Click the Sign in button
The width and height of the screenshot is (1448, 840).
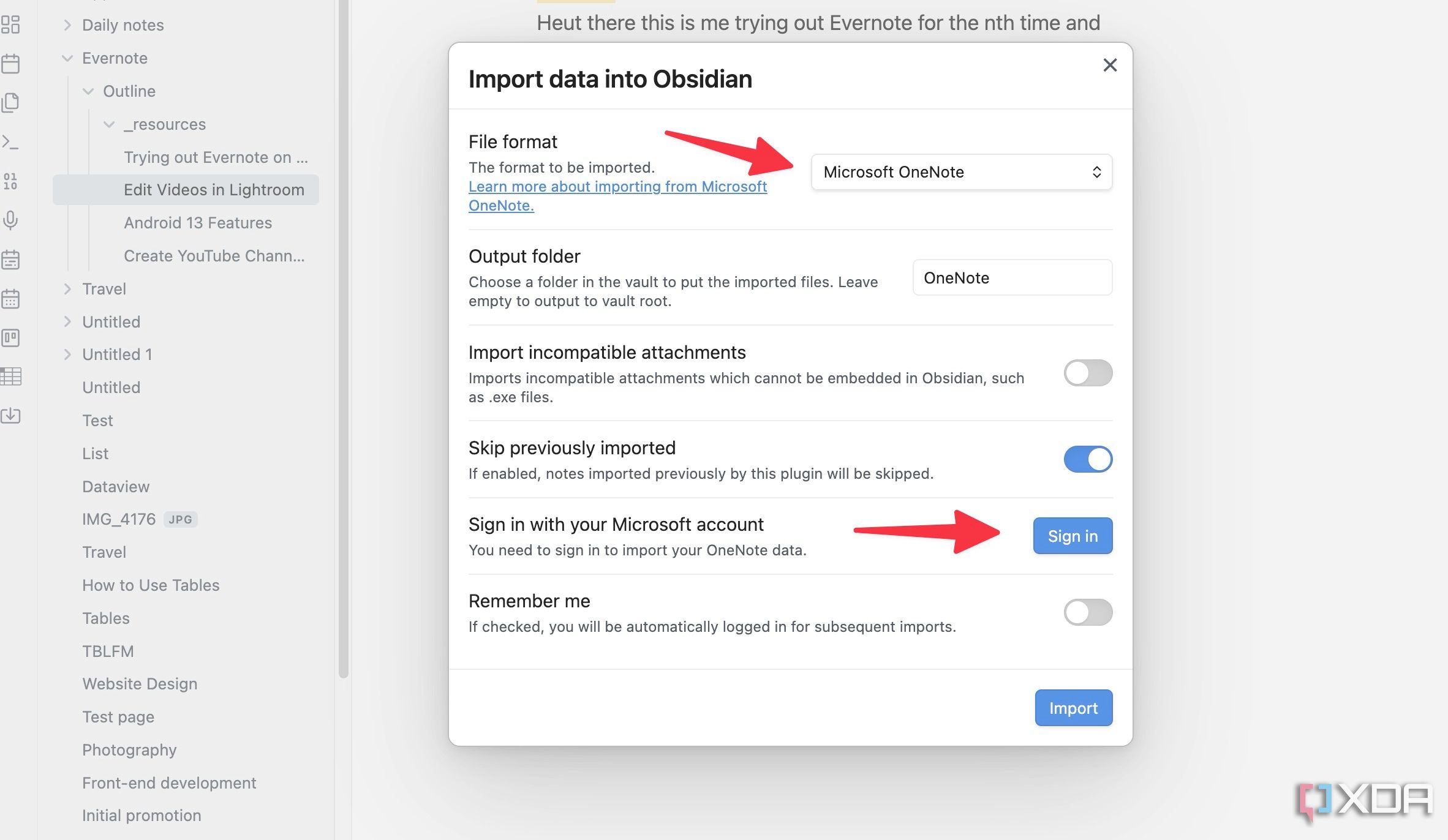pos(1073,536)
